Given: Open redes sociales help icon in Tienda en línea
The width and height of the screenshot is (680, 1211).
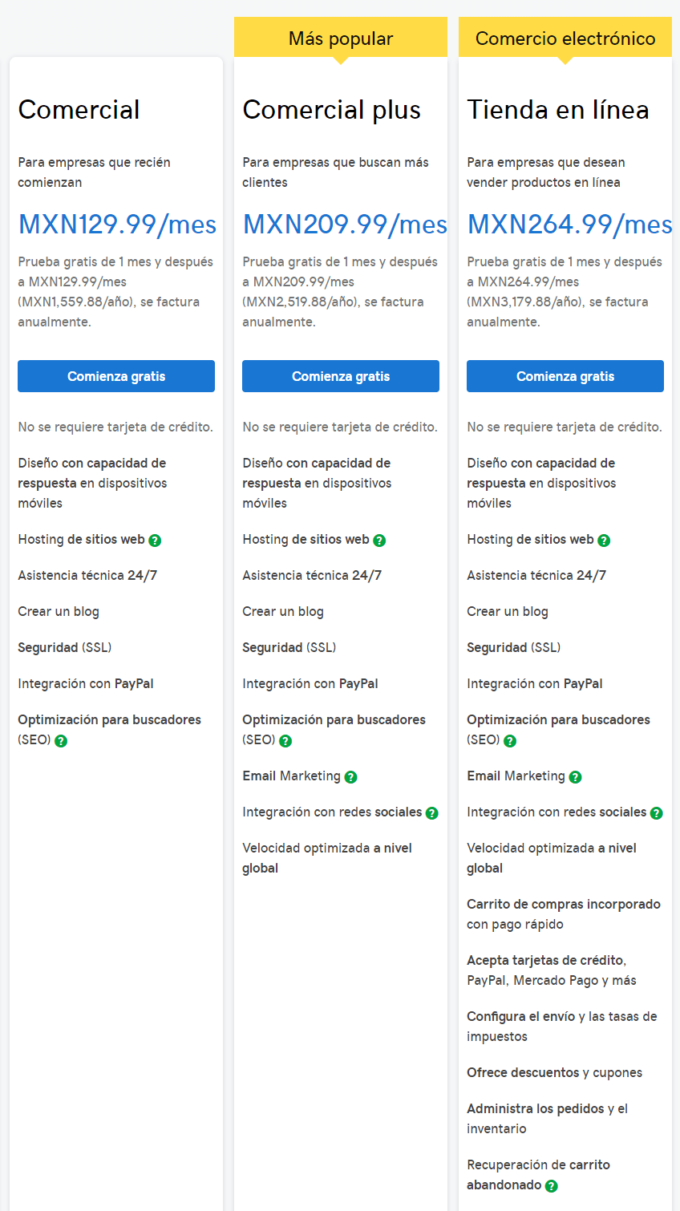Looking at the screenshot, I should point(657,813).
